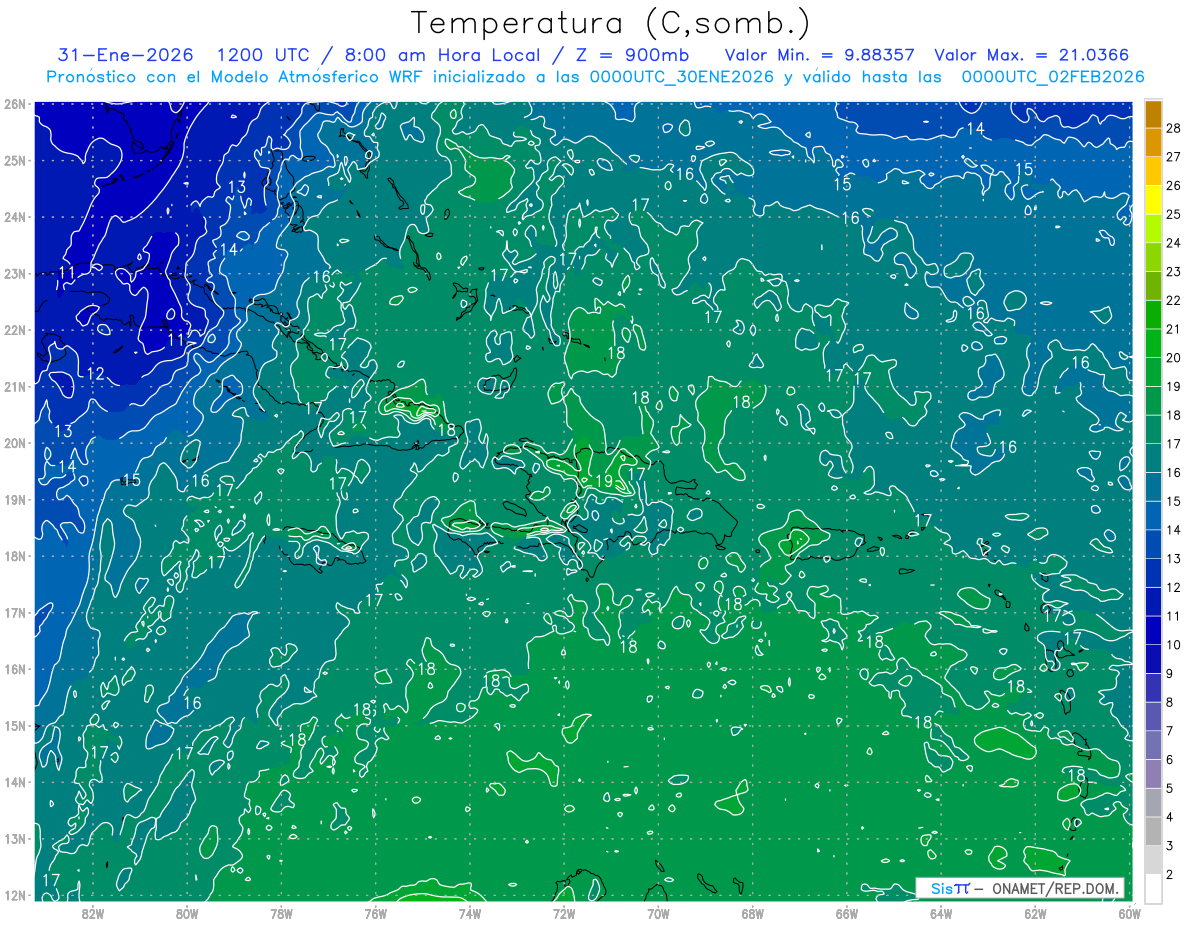Viewport: 1200px width, 927px height.
Task: Click the 66W longitude axis label
Action: tap(846, 912)
